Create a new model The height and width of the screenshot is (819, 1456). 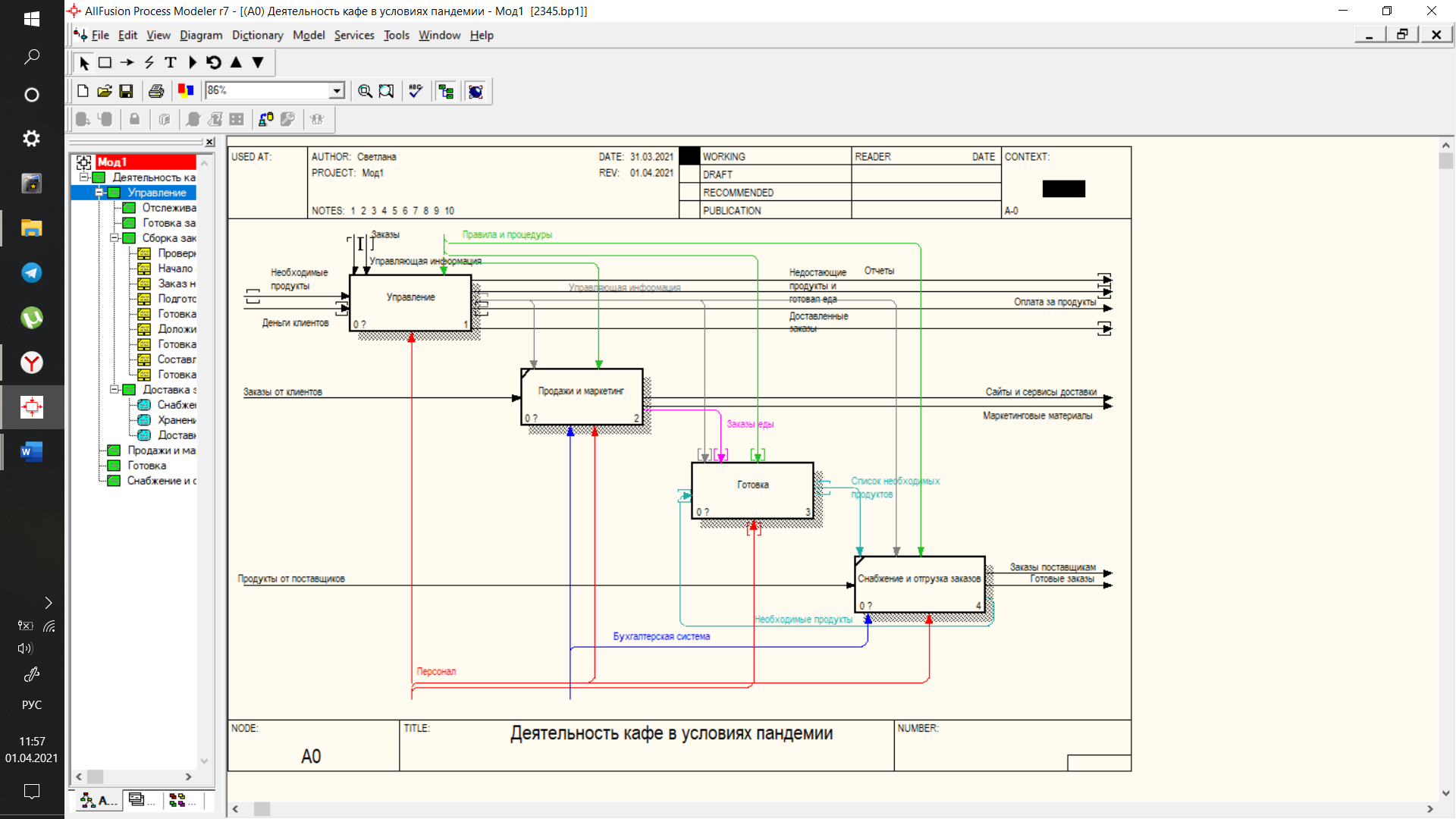coord(83,91)
